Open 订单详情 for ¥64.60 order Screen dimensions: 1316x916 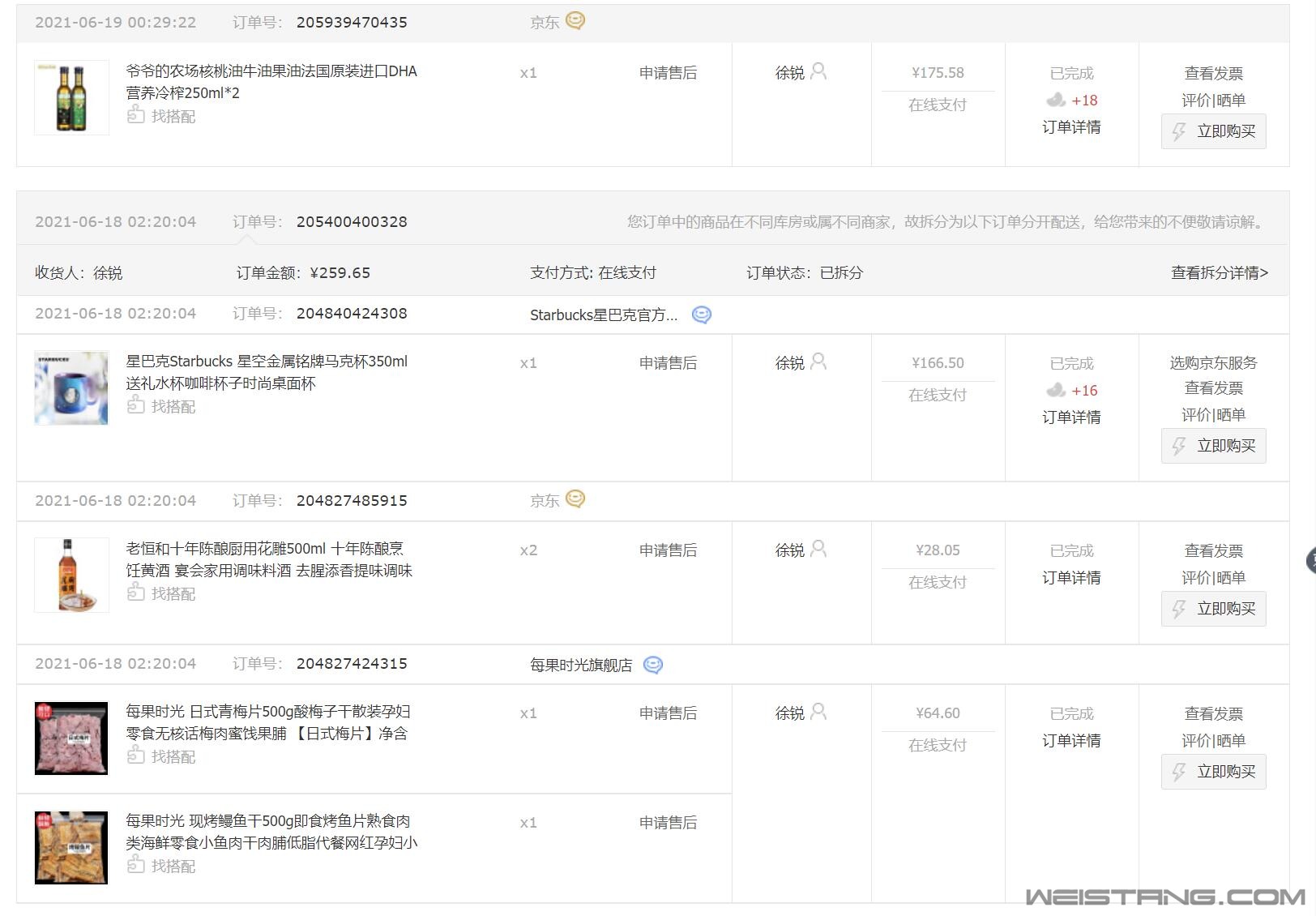tap(1071, 741)
